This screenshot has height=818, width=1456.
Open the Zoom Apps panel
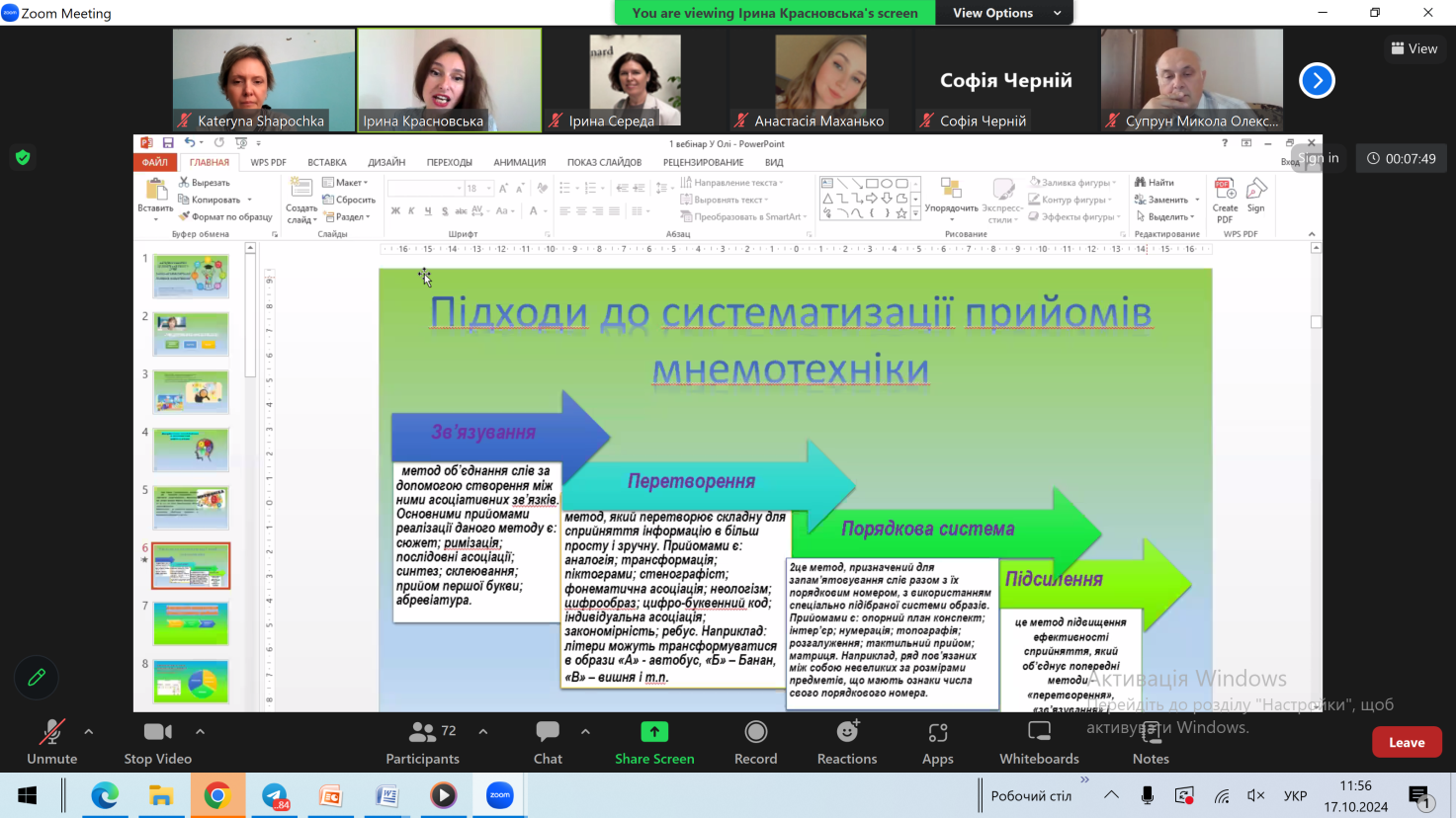tap(938, 742)
